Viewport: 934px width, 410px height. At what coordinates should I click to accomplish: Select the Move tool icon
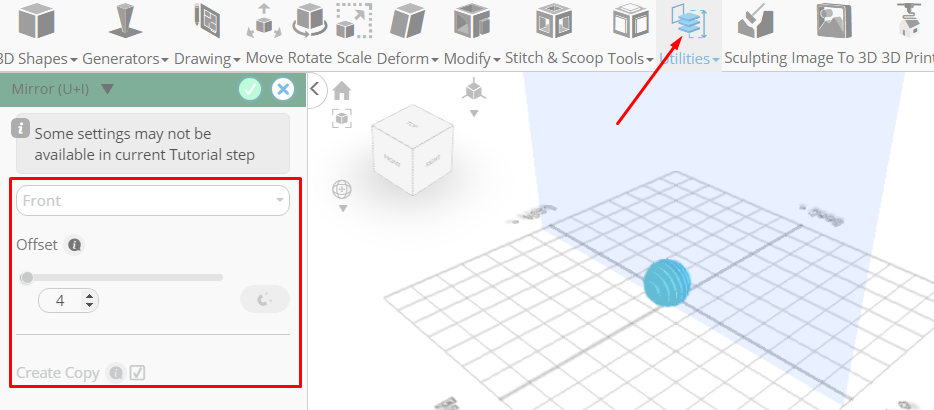264,21
